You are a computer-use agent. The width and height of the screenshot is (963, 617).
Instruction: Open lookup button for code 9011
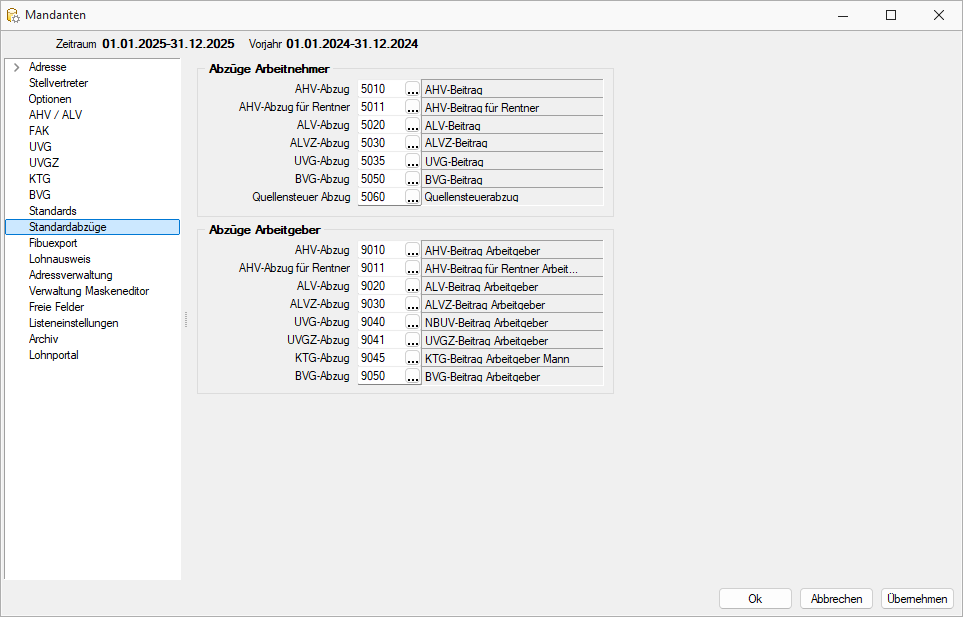point(413,268)
